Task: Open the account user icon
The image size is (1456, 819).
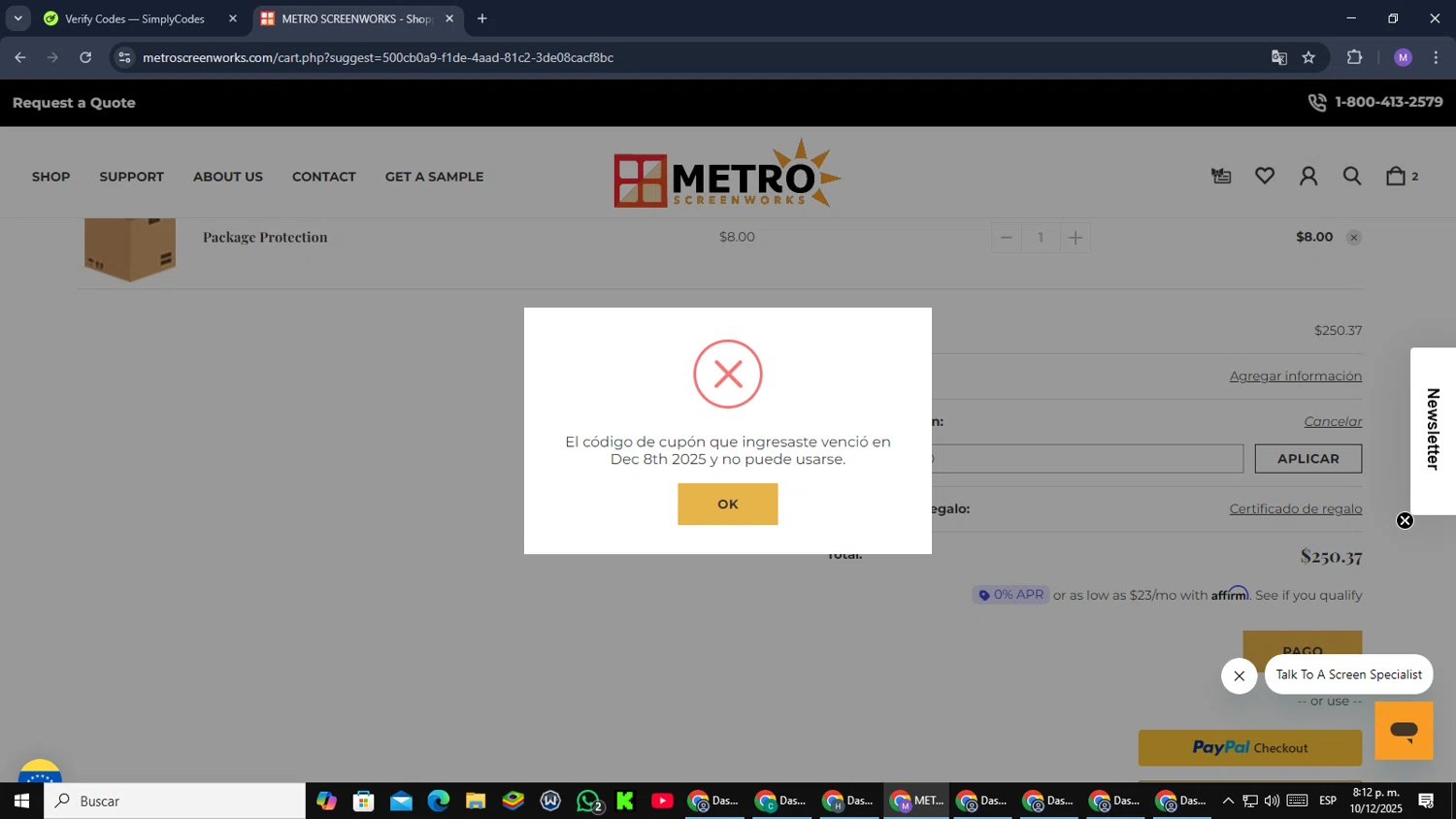Action: [x=1308, y=176]
